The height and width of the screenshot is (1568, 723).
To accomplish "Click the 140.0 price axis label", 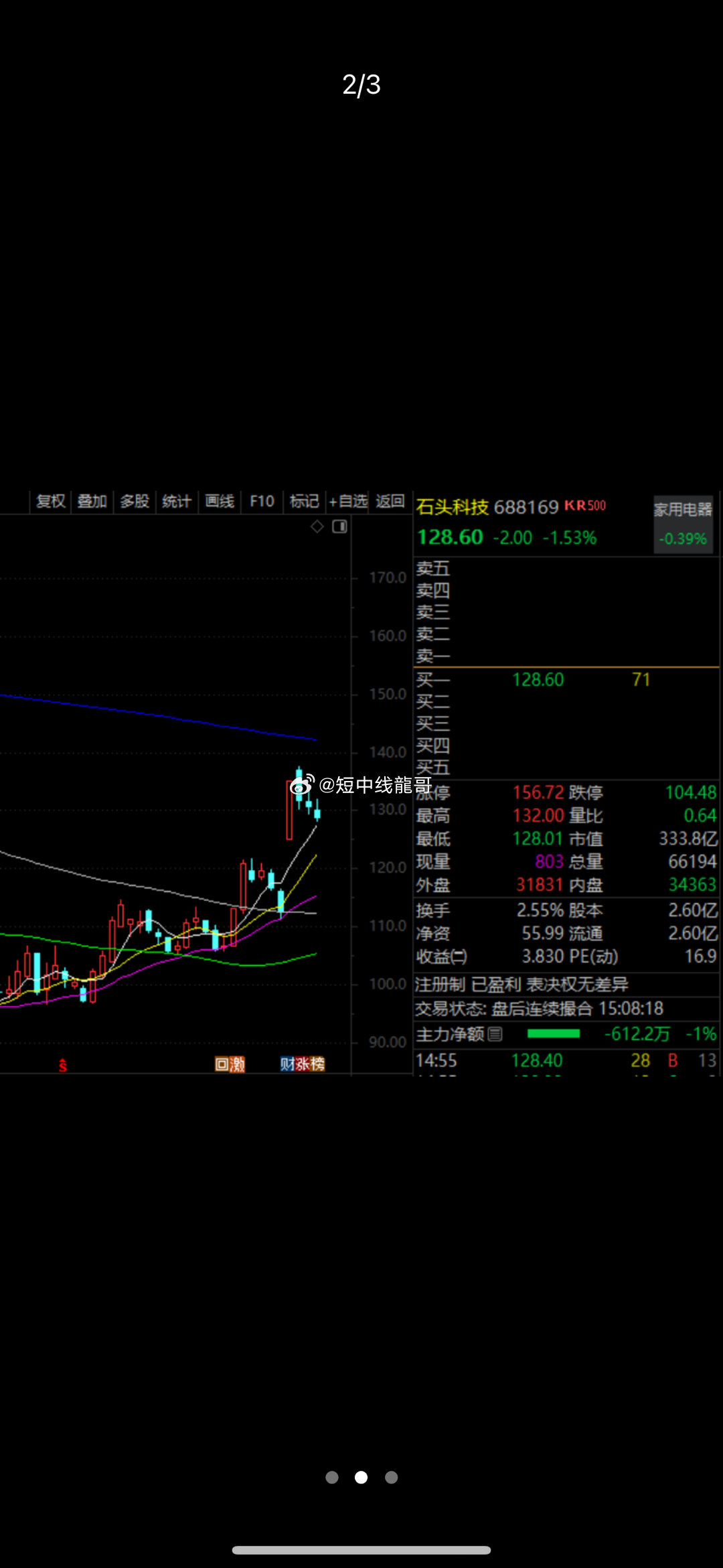I will click(x=388, y=752).
